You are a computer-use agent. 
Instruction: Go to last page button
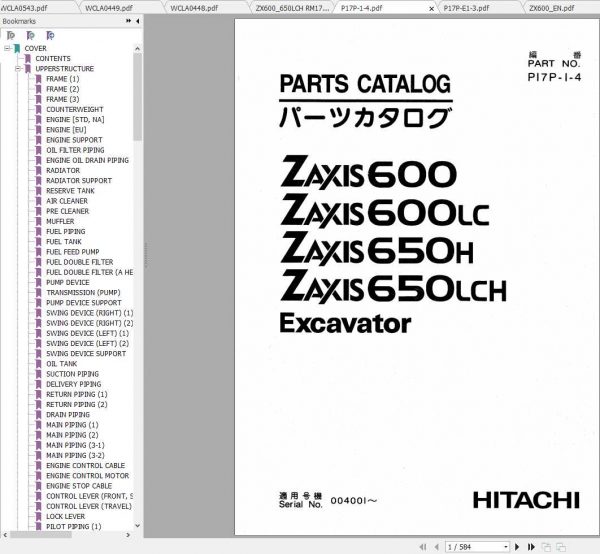pyautogui.click(x=531, y=547)
